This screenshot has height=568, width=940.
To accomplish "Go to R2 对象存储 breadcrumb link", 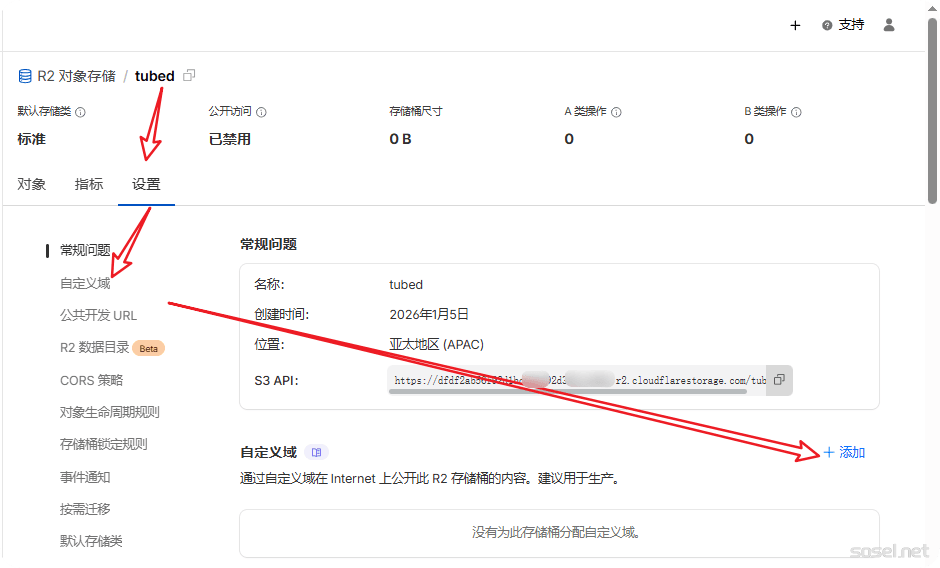I will [x=76, y=76].
